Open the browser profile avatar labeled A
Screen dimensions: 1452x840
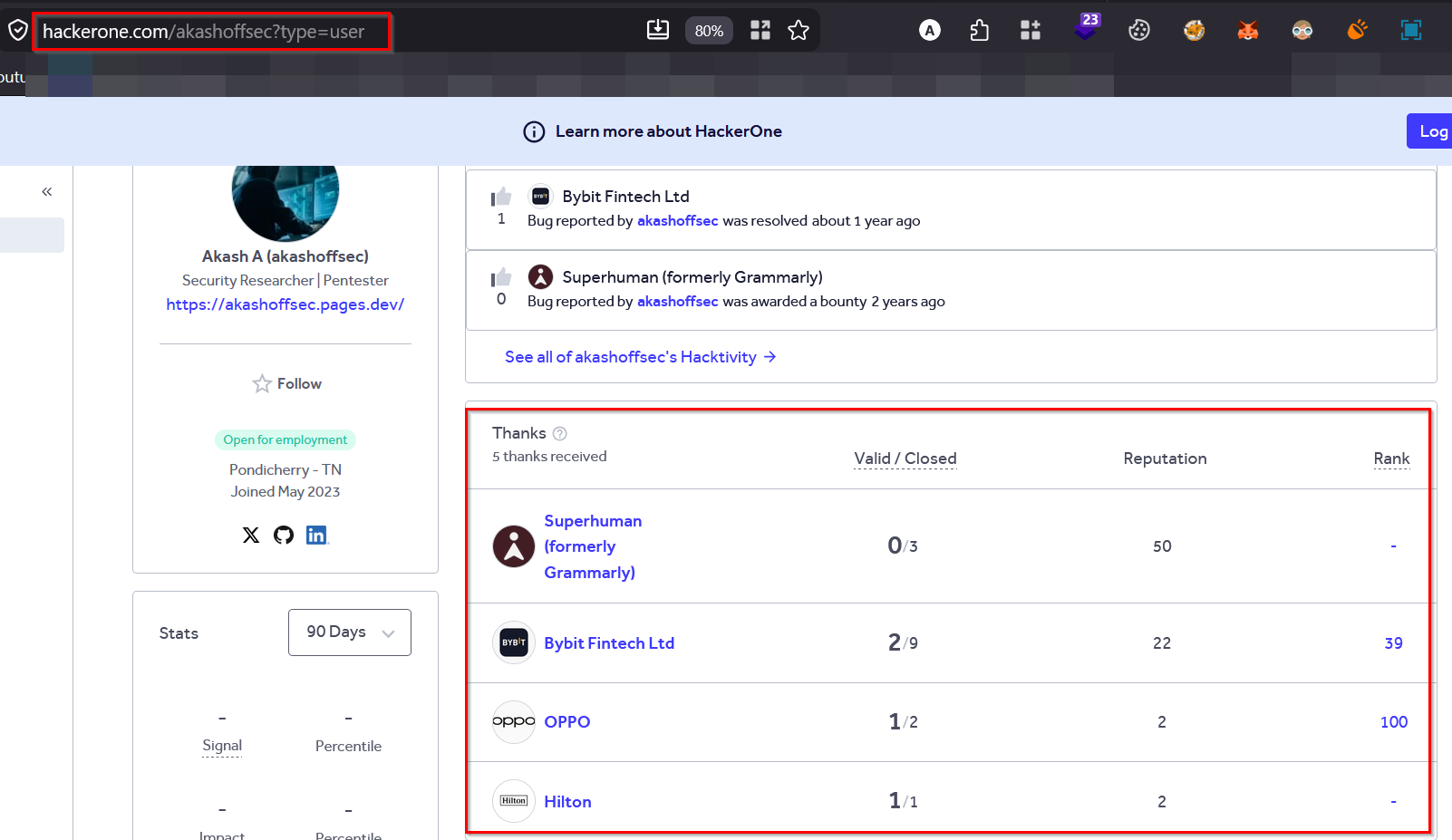930,30
